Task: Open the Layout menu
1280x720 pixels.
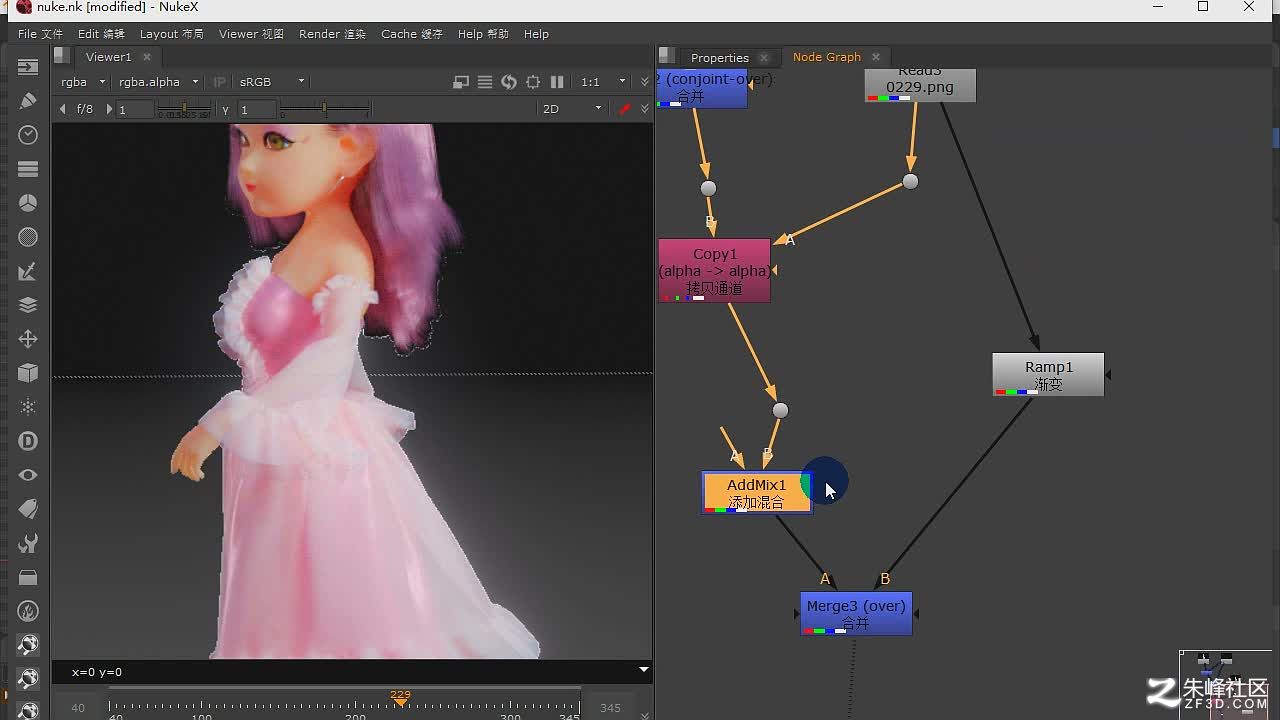Action: (x=171, y=34)
